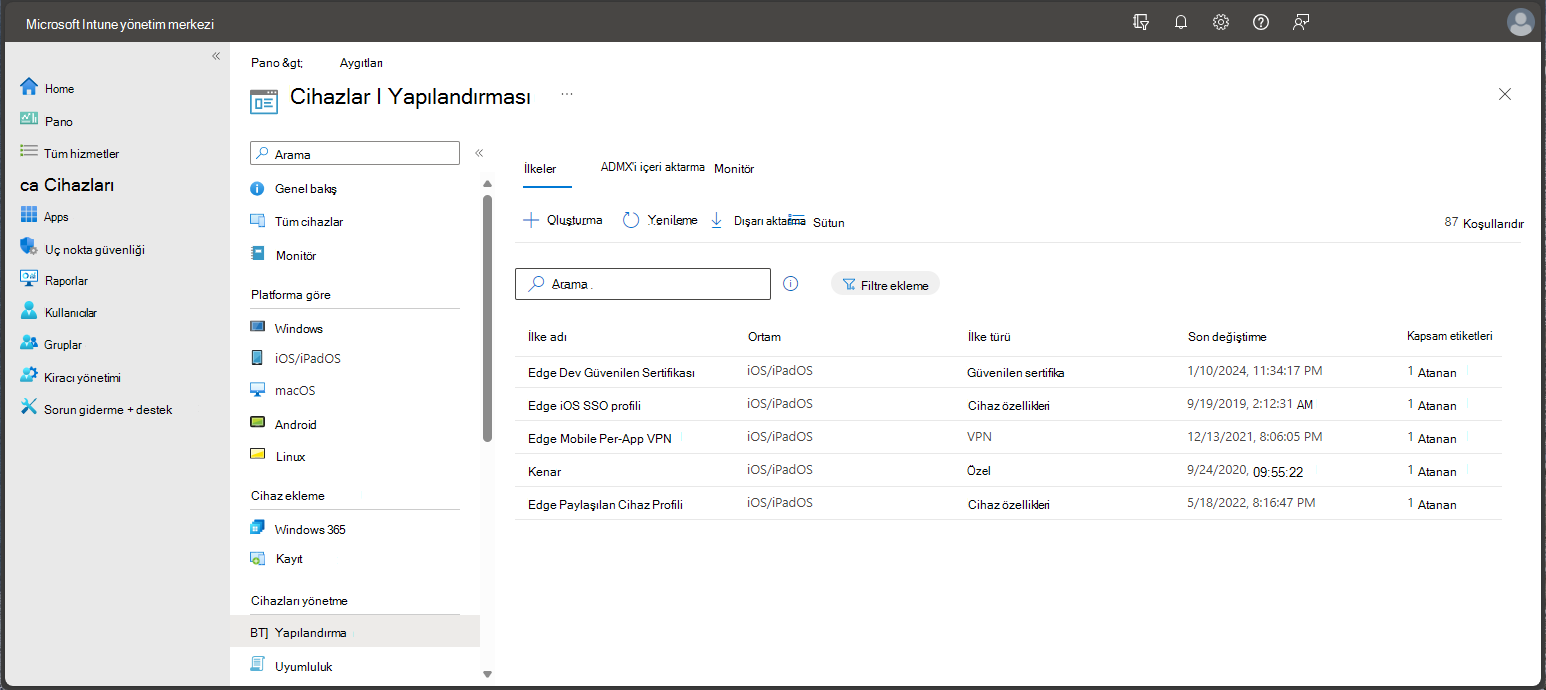Open the notifications bell icon
This screenshot has height=690, width=1546.
pos(1181,22)
